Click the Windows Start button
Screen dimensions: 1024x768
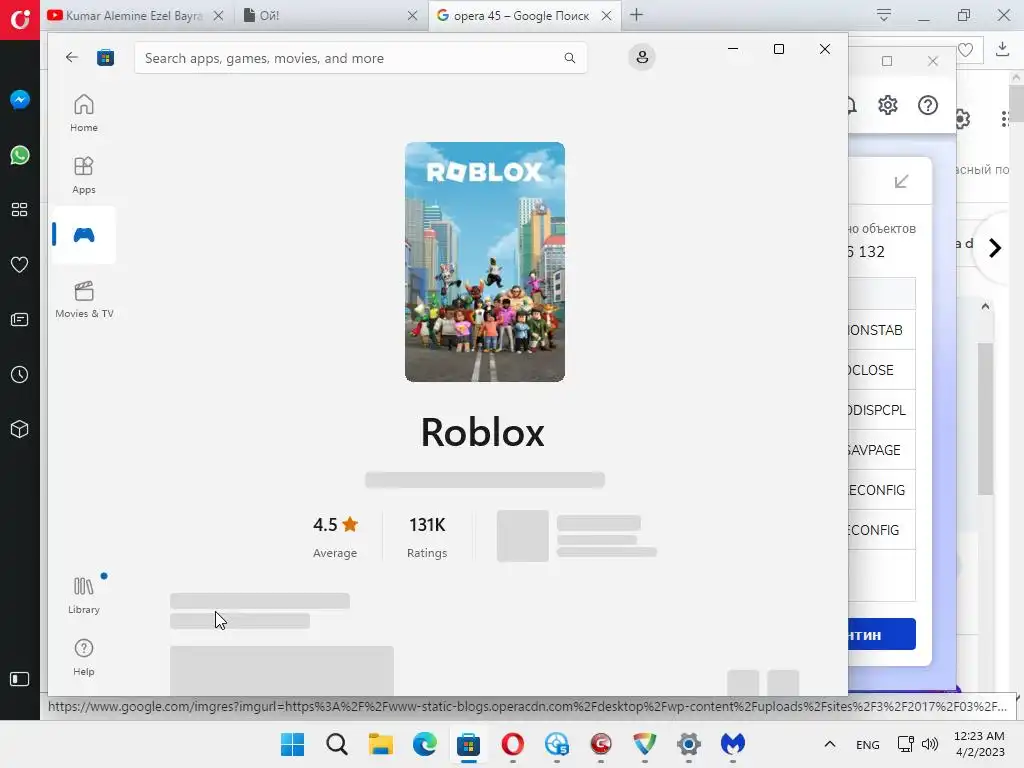(292, 744)
